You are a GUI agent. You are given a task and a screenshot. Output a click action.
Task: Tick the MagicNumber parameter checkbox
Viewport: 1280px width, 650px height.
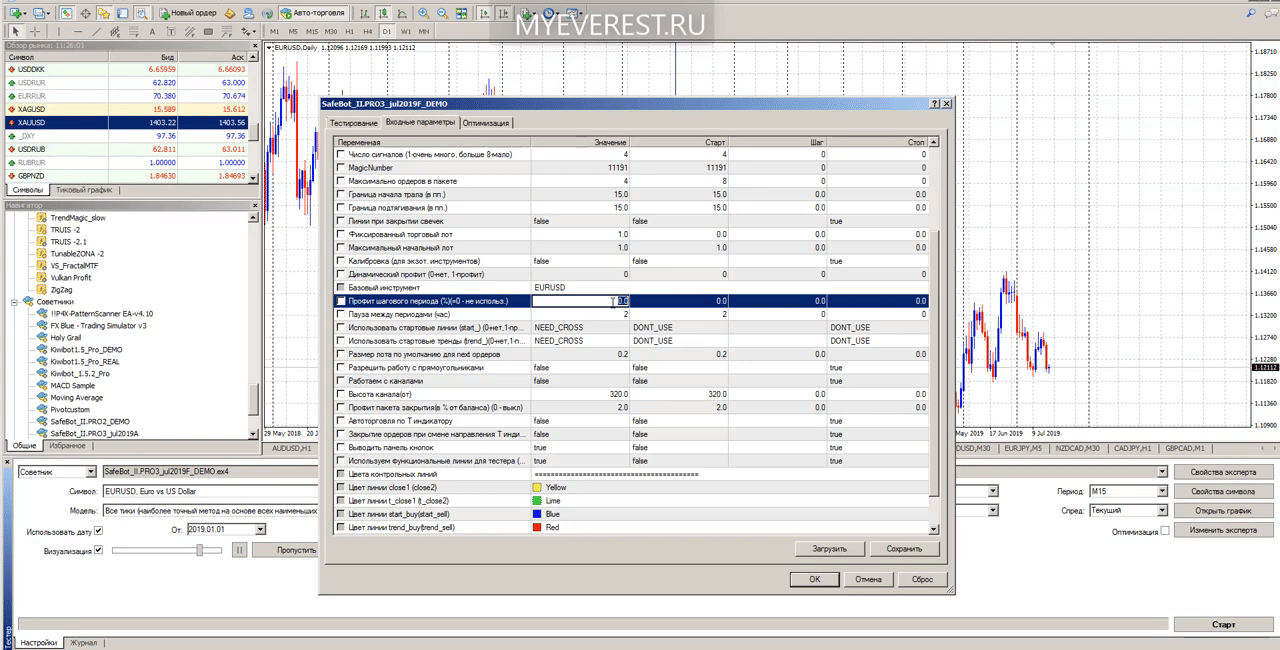340,168
